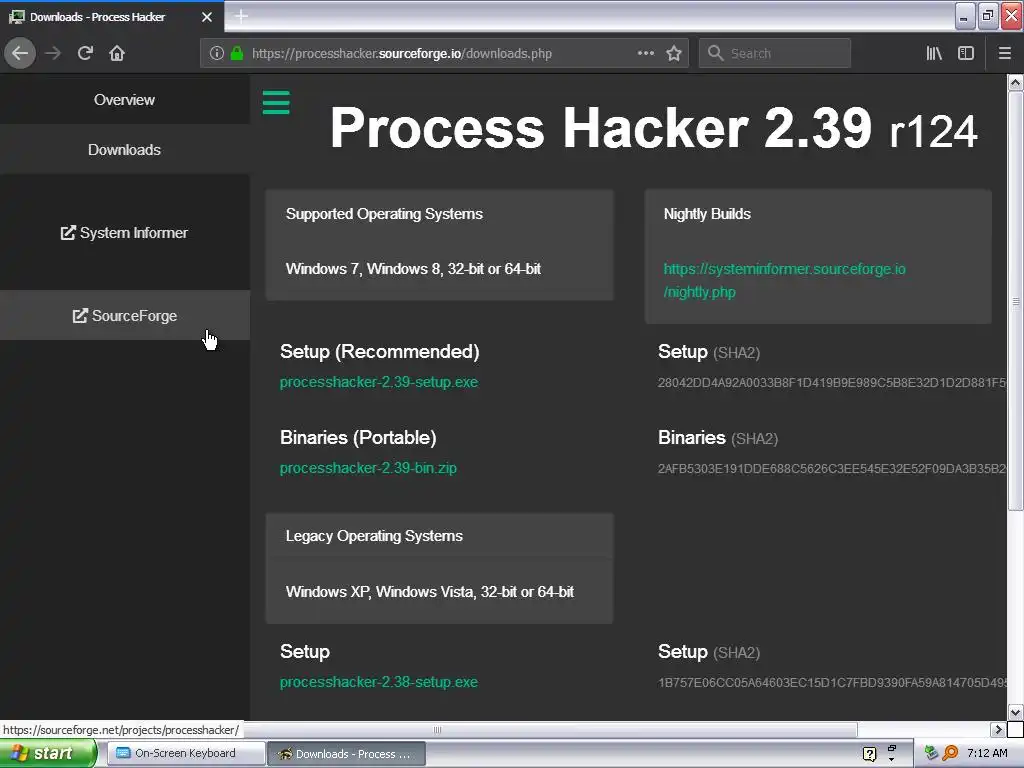Open the Firefox hamburger menu
Image resolution: width=1024 pixels, height=768 pixels.
coord(1005,53)
